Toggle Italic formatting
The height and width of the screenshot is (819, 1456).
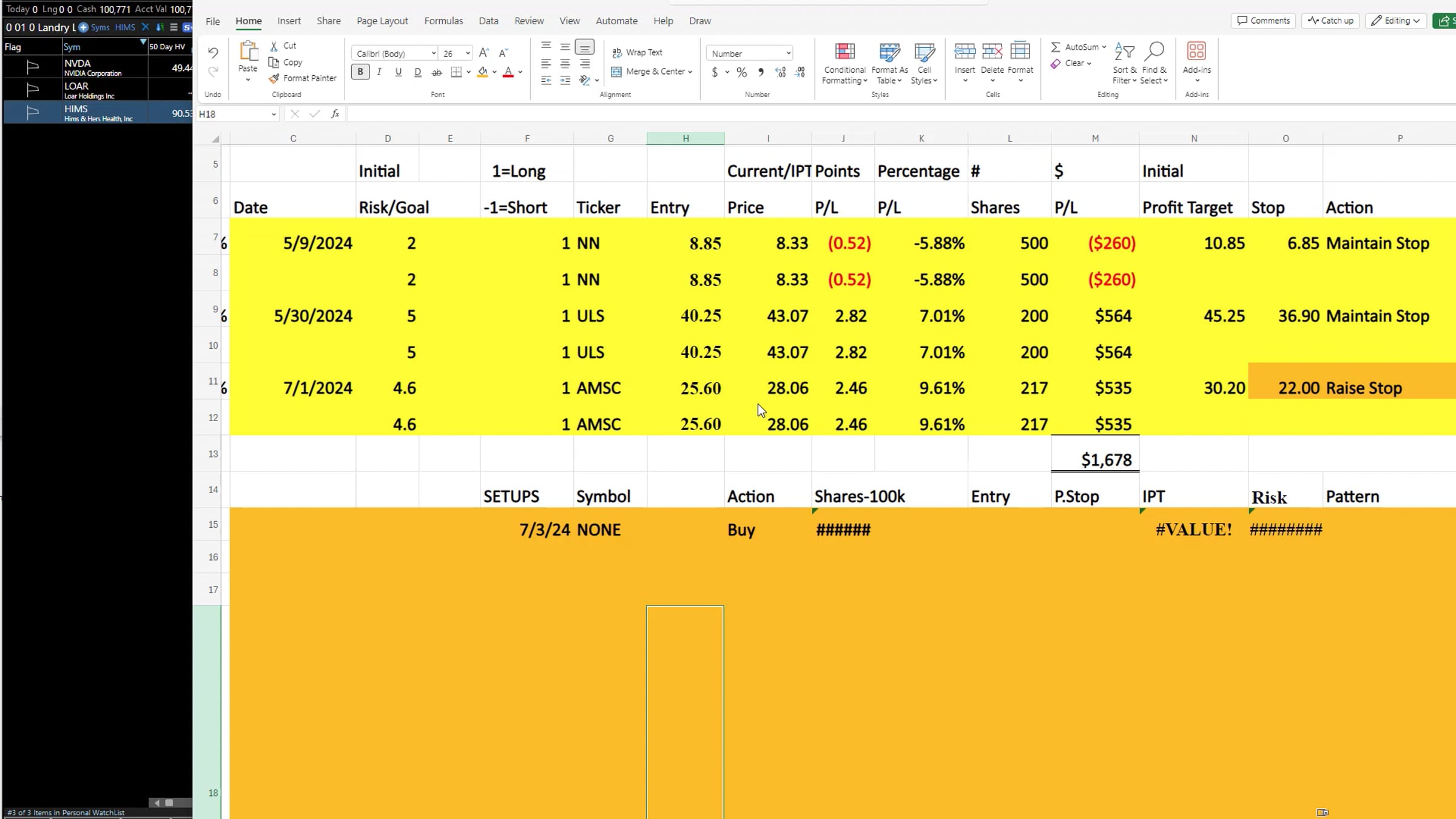click(379, 72)
